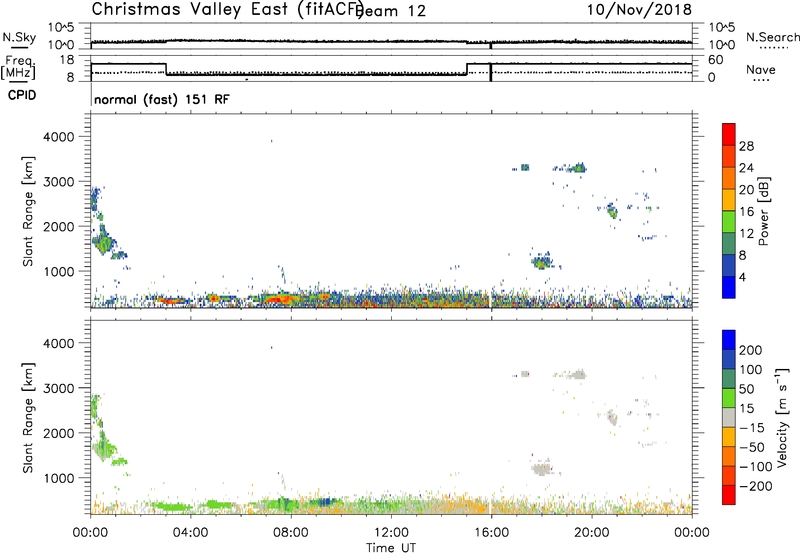Click the 'Nave' legend label
Viewport: 800px width, 554px height.
click(x=761, y=69)
